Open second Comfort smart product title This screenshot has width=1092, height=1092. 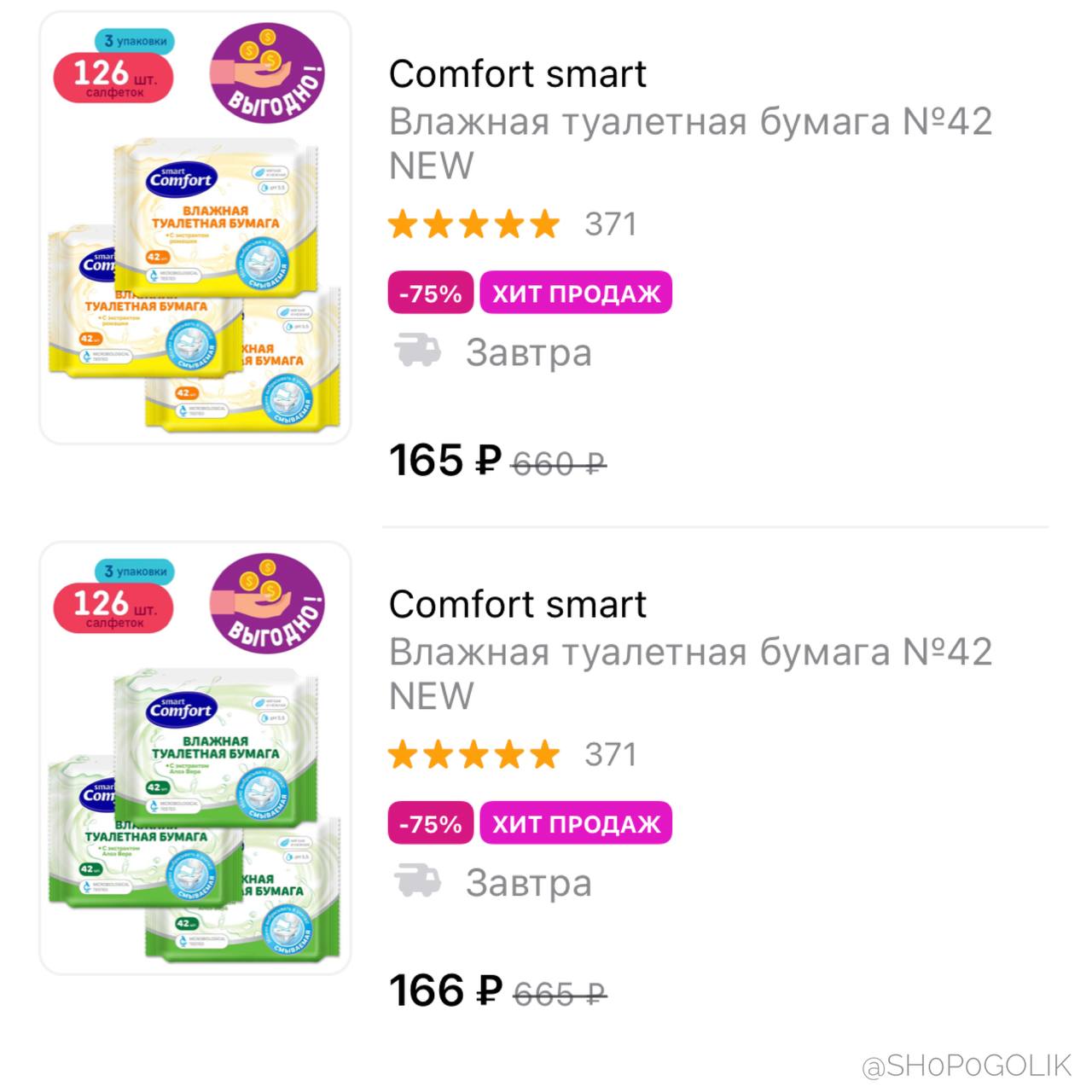coord(518,605)
